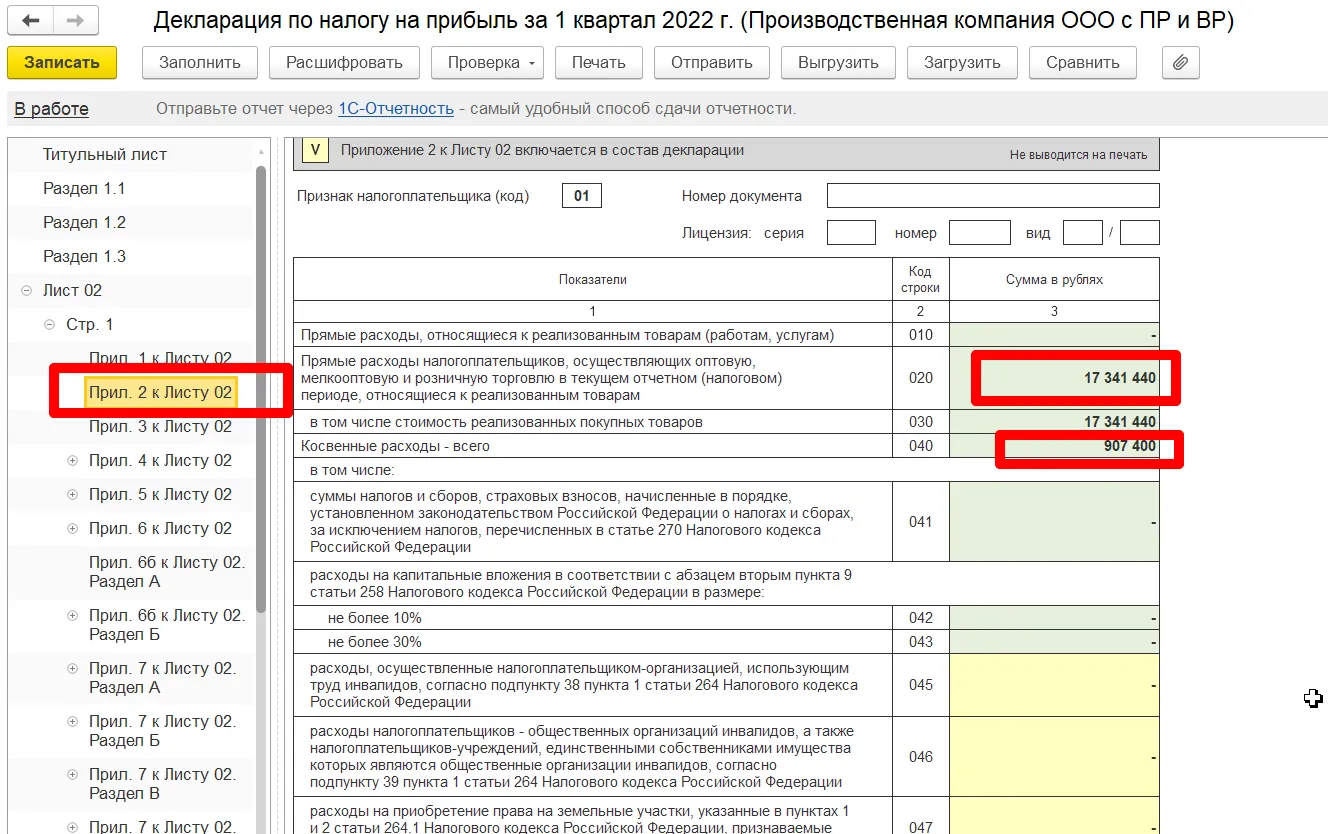The height and width of the screenshot is (834, 1328).
Task: Select Раздел 1.3 in the tree
Action: point(84,256)
